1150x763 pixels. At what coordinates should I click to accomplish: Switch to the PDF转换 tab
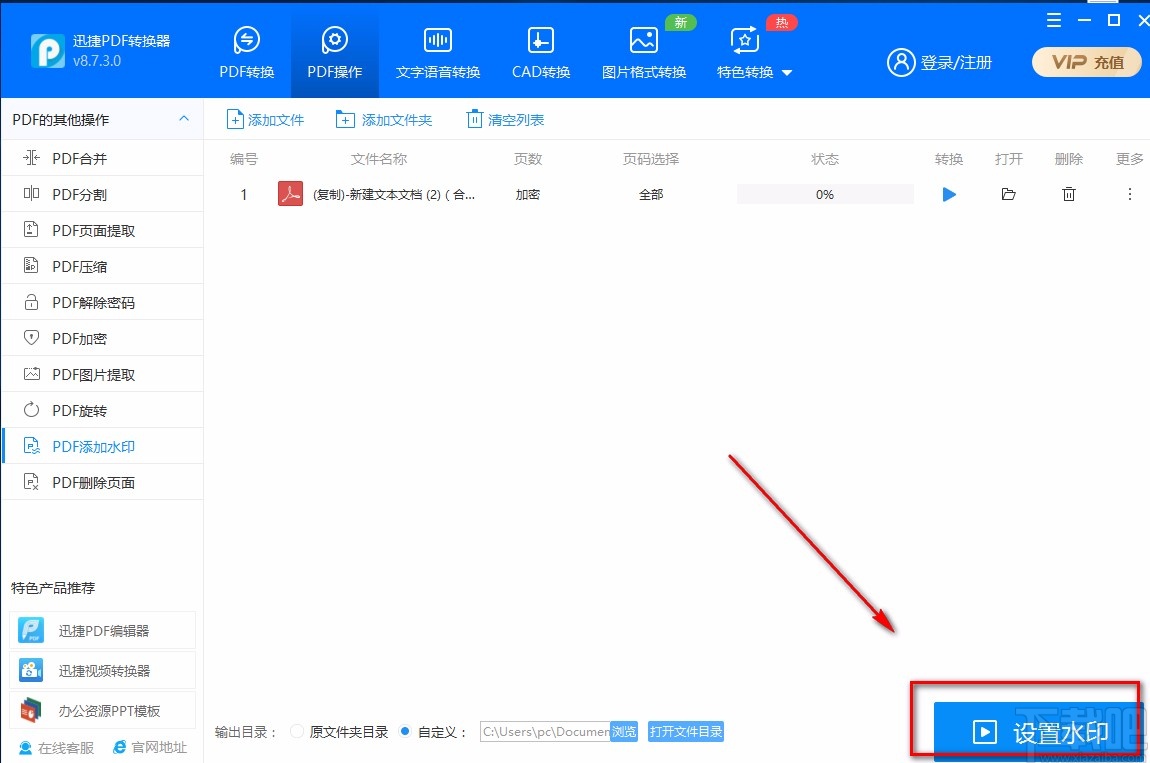click(x=246, y=50)
